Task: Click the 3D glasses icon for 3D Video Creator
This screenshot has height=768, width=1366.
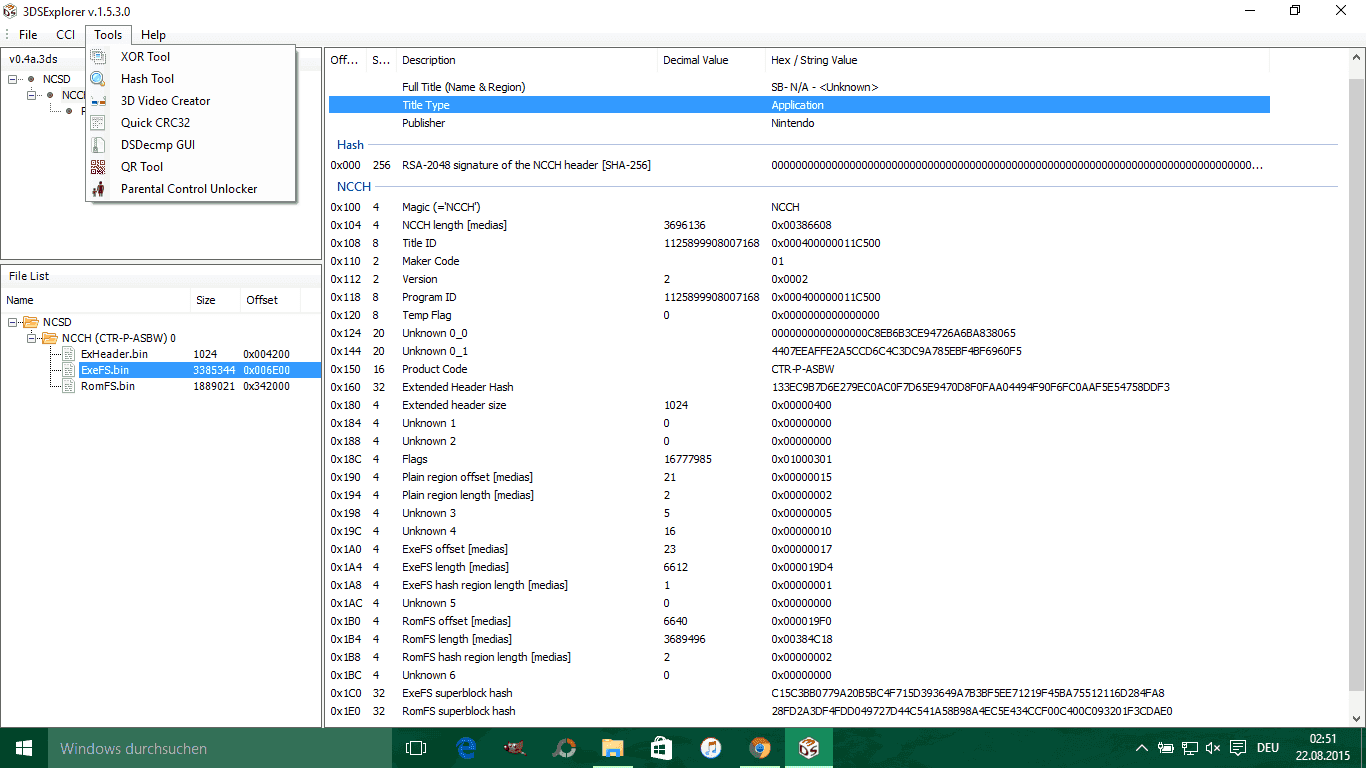Action: click(x=98, y=101)
